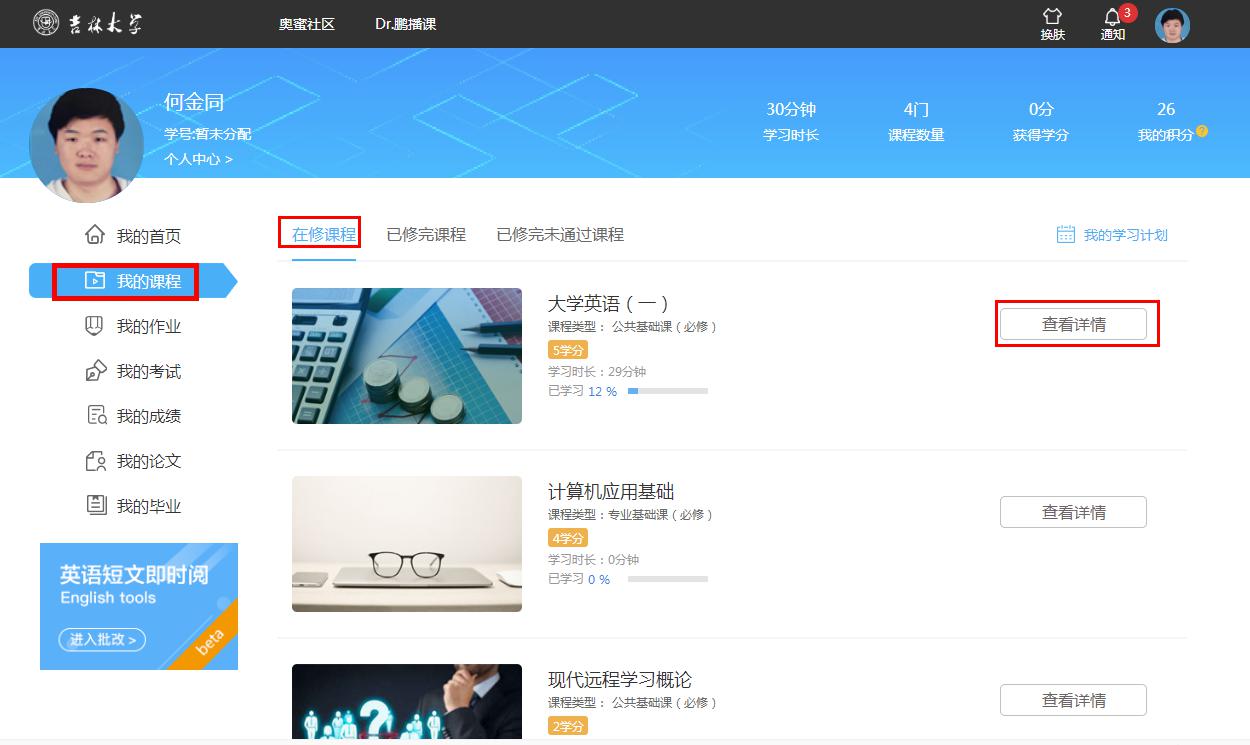Open 我的论文 in sidebar

[x=149, y=462]
